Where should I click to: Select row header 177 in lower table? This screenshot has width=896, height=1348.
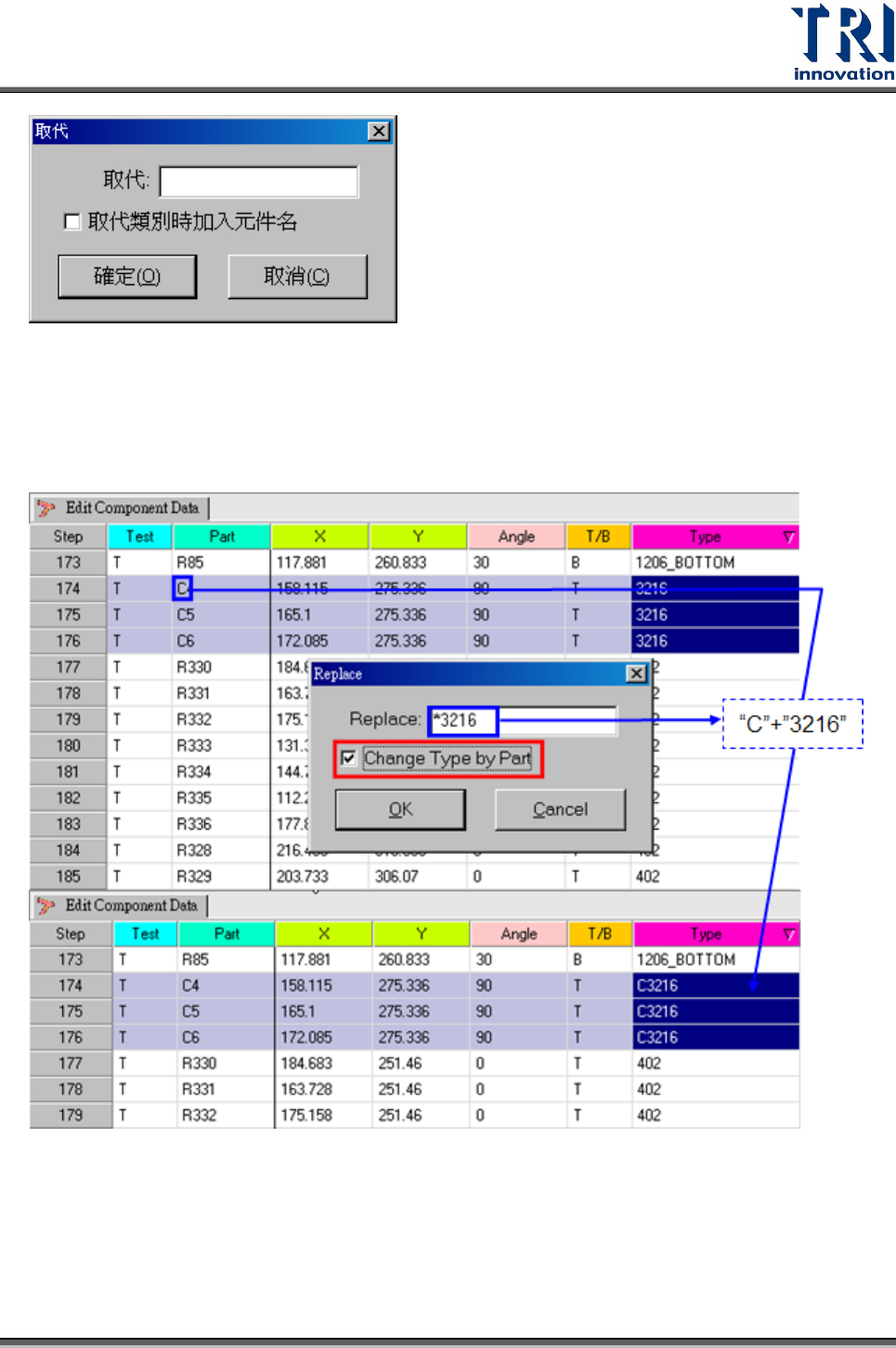pos(71,1064)
